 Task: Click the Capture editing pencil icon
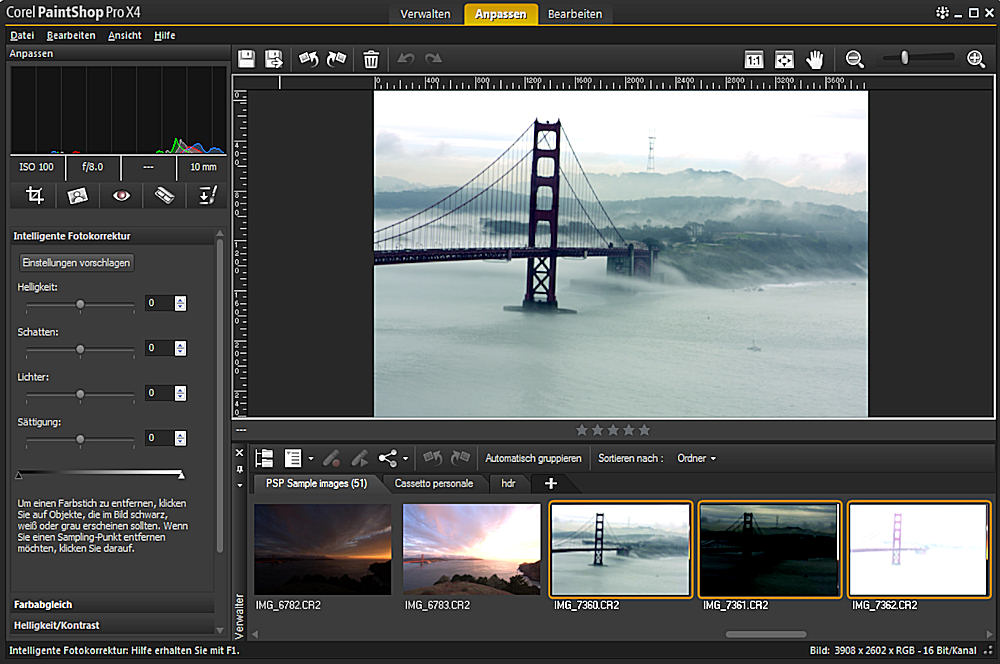pos(331,458)
